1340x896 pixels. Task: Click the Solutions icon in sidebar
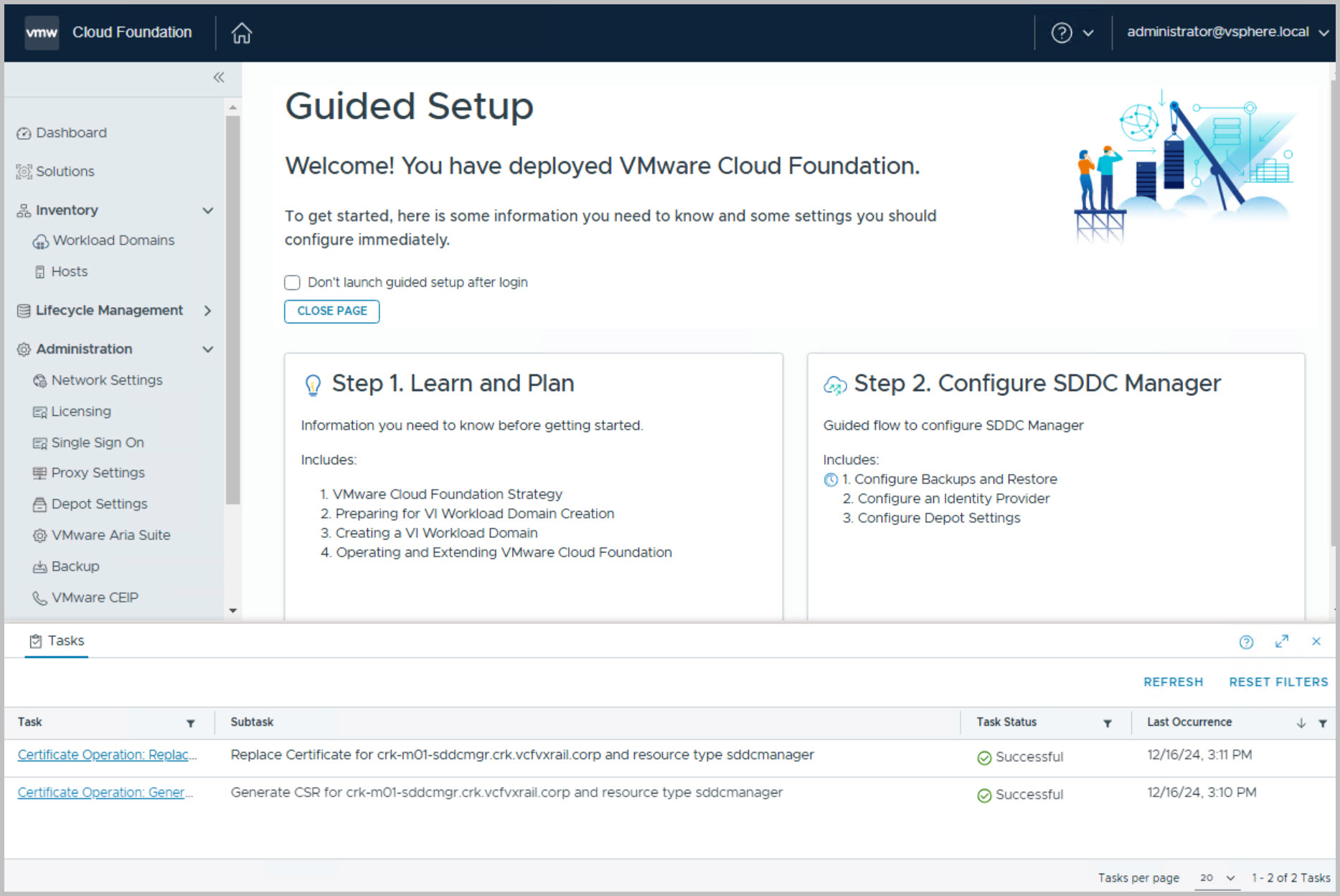click(24, 171)
